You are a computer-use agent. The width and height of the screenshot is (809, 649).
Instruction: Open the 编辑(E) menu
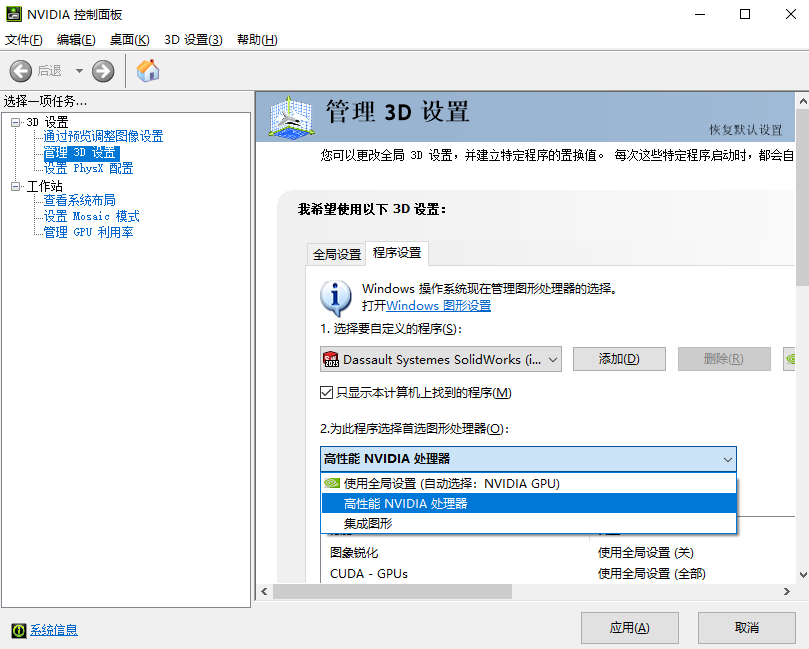click(76, 40)
